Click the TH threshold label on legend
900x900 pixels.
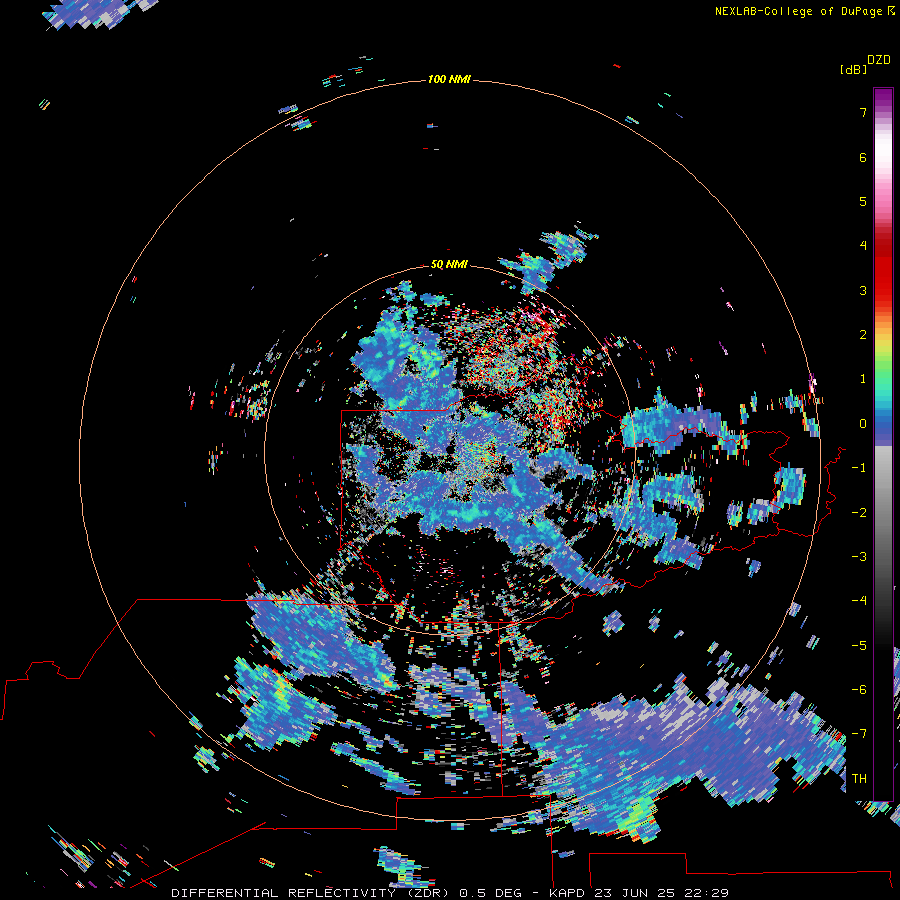pos(859,779)
